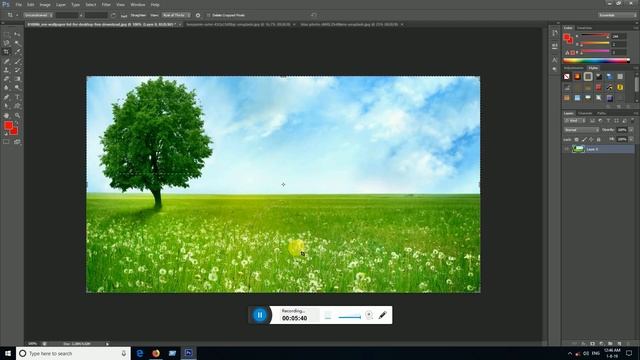This screenshot has width=640, height=360.
Task: Toggle lock image pixels brush icon
Action: (x=584, y=139)
